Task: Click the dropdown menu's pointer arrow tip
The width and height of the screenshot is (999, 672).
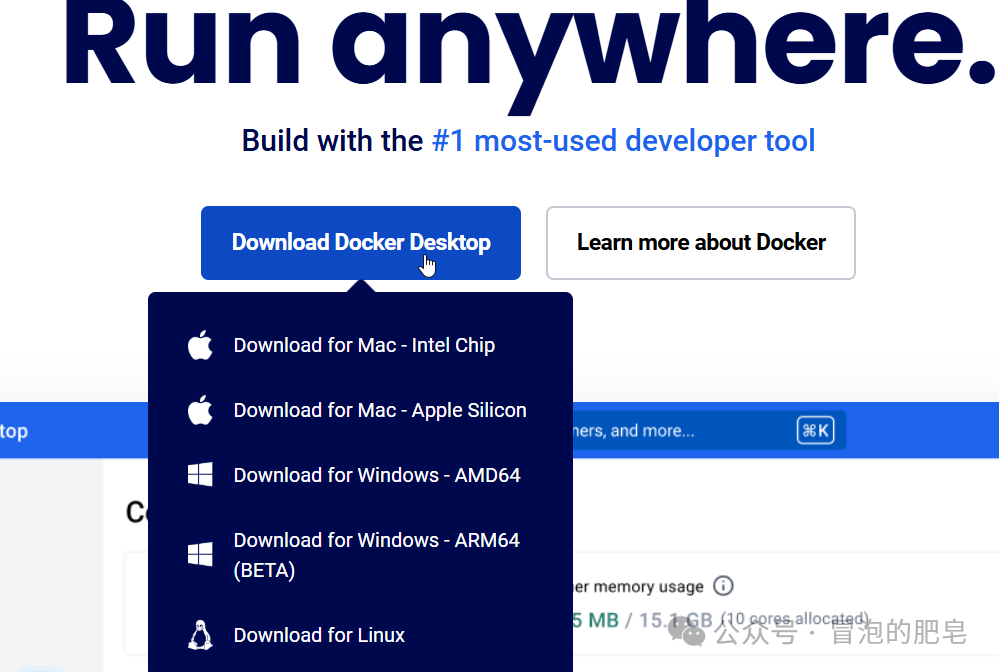Action: click(x=360, y=285)
